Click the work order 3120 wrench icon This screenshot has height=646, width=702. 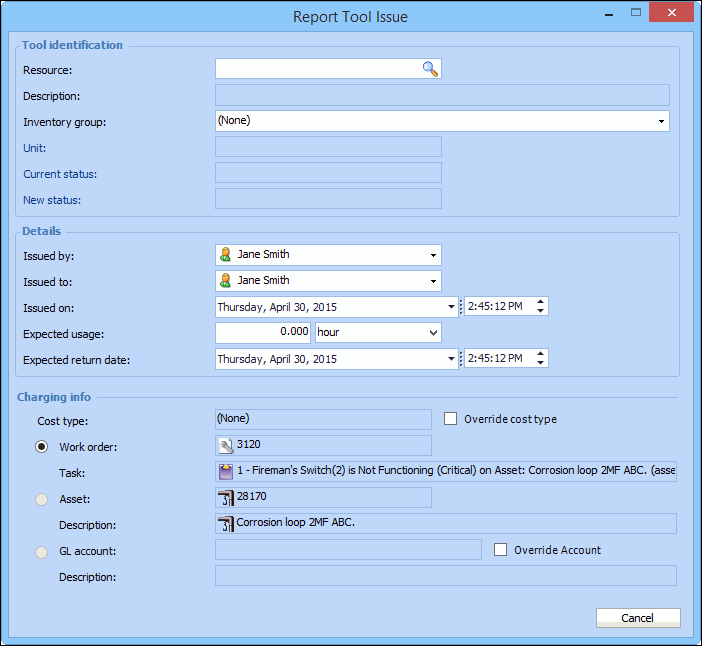pos(226,446)
